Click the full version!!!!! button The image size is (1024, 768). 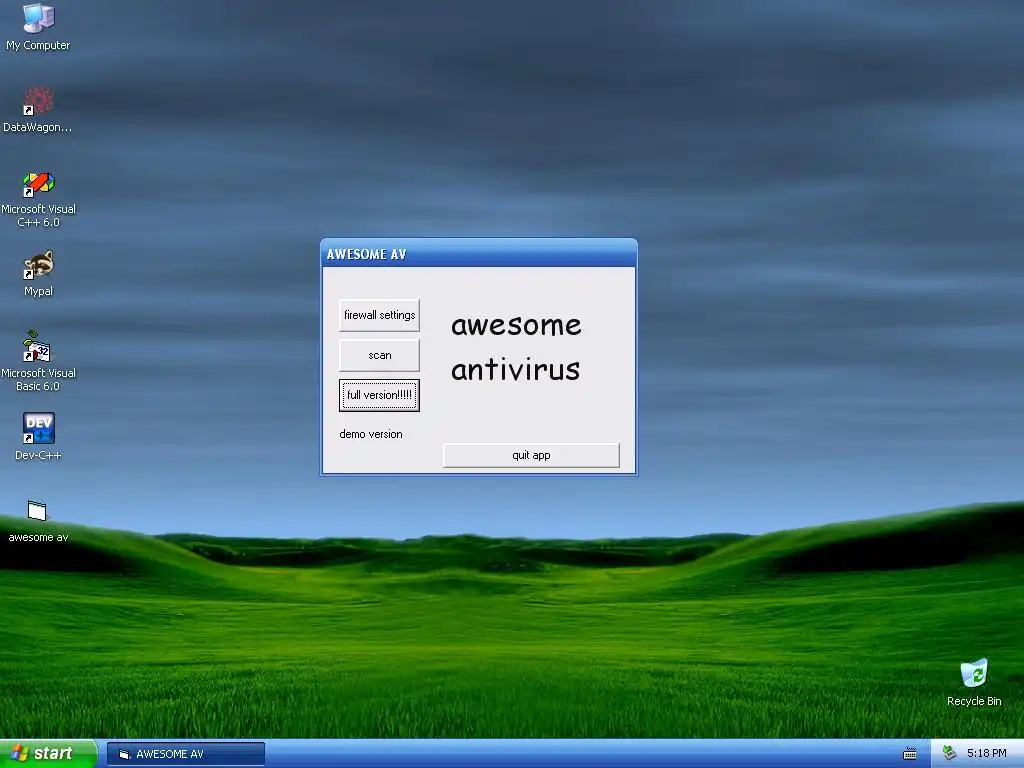click(x=379, y=395)
